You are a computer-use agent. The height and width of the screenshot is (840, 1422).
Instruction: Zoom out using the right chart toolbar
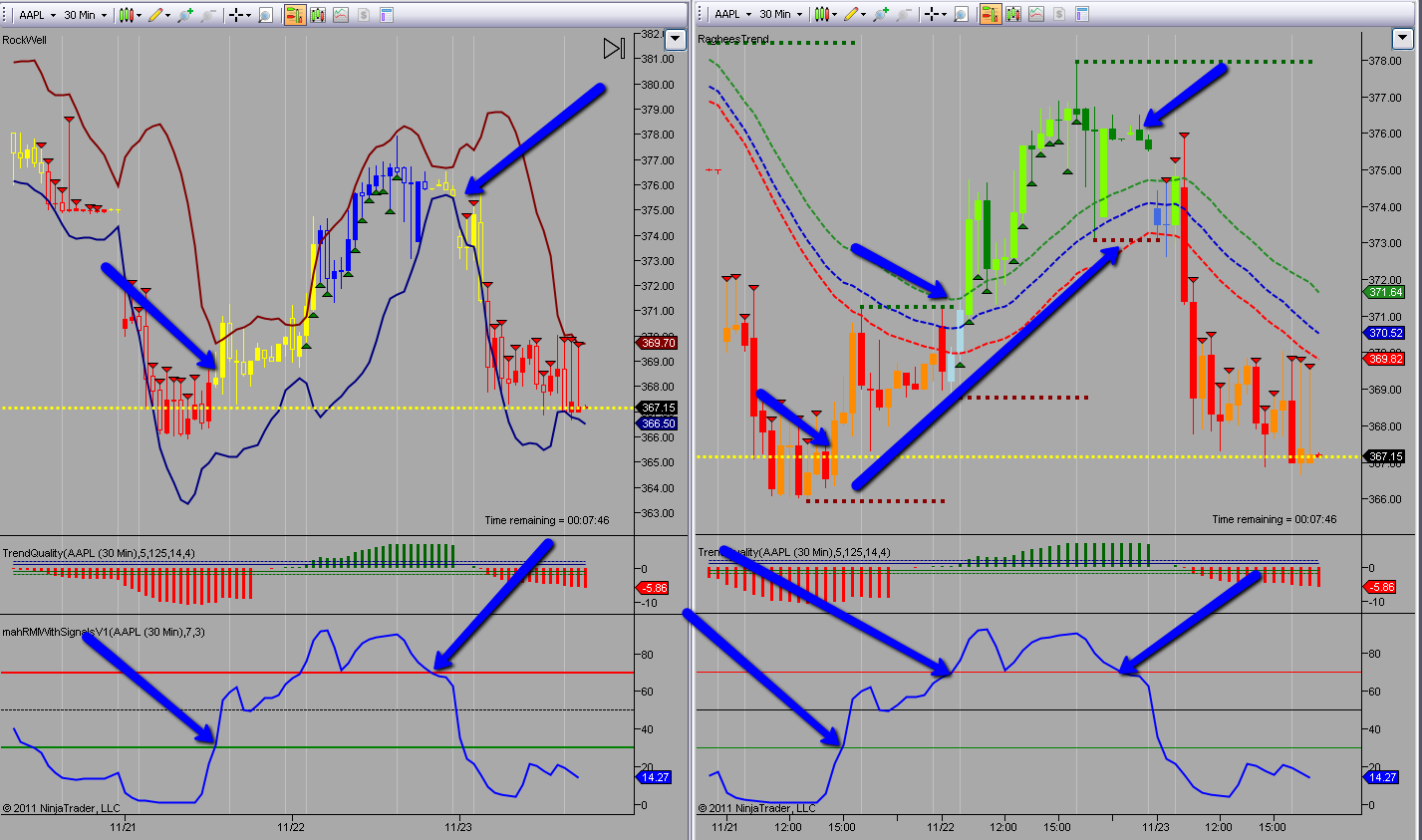tap(903, 15)
